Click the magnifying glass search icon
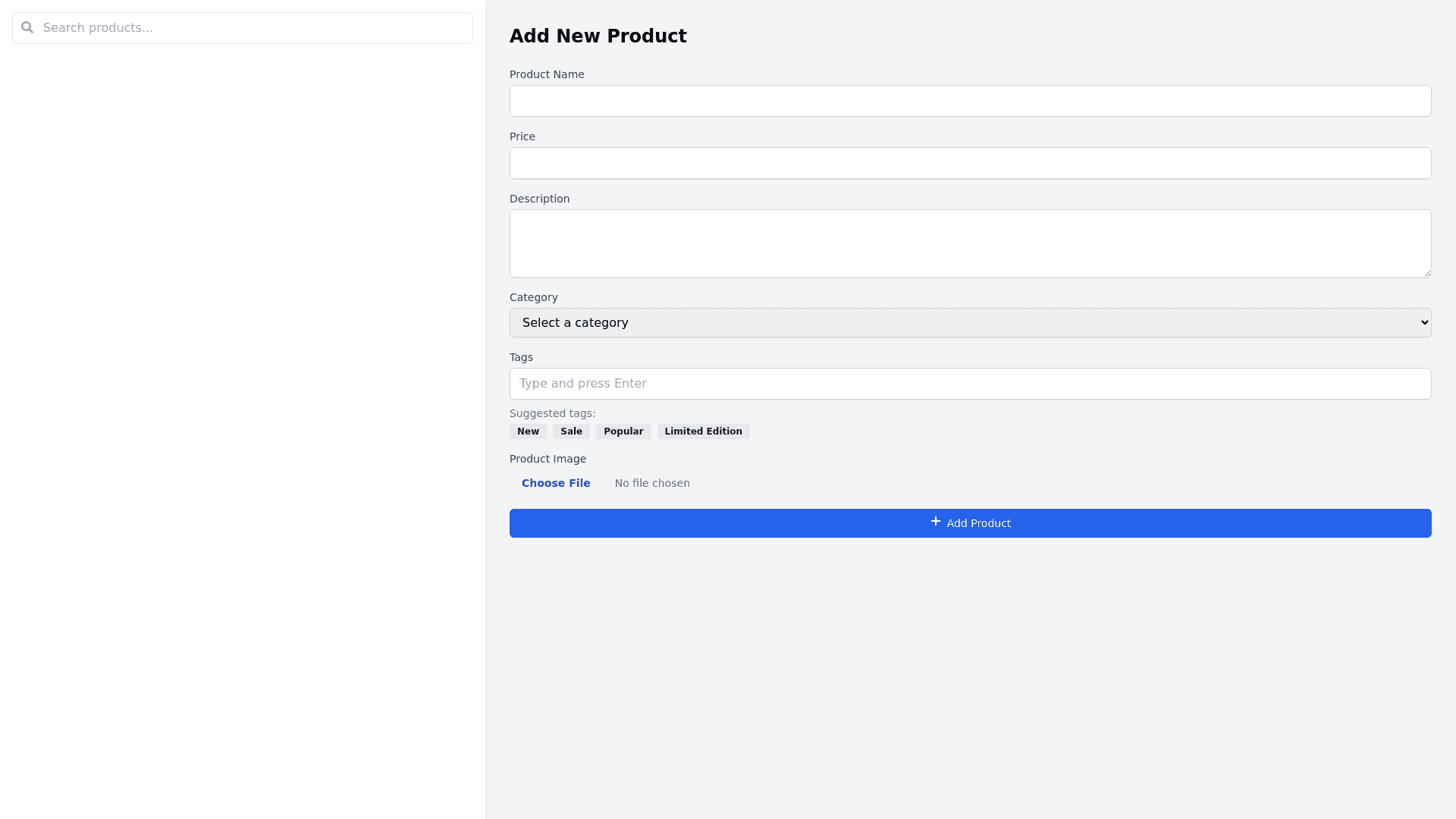Viewport: 1456px width, 819px height. (27, 28)
